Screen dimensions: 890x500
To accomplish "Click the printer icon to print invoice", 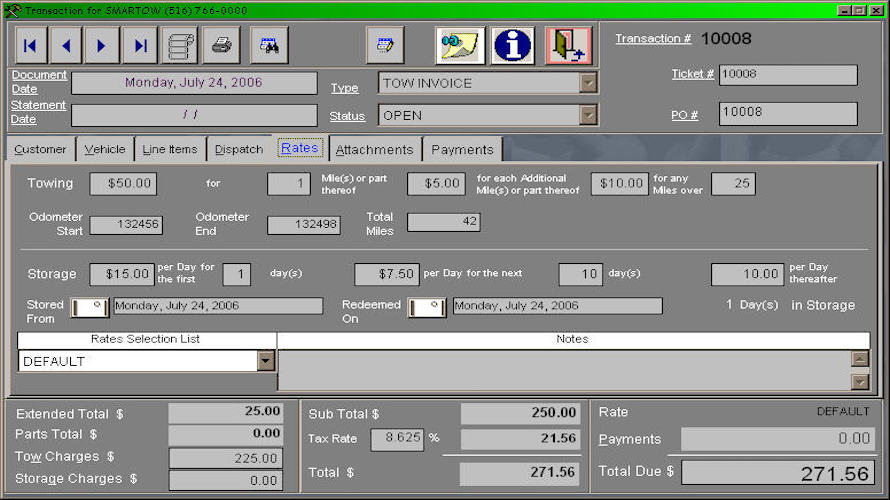I will [x=221, y=45].
